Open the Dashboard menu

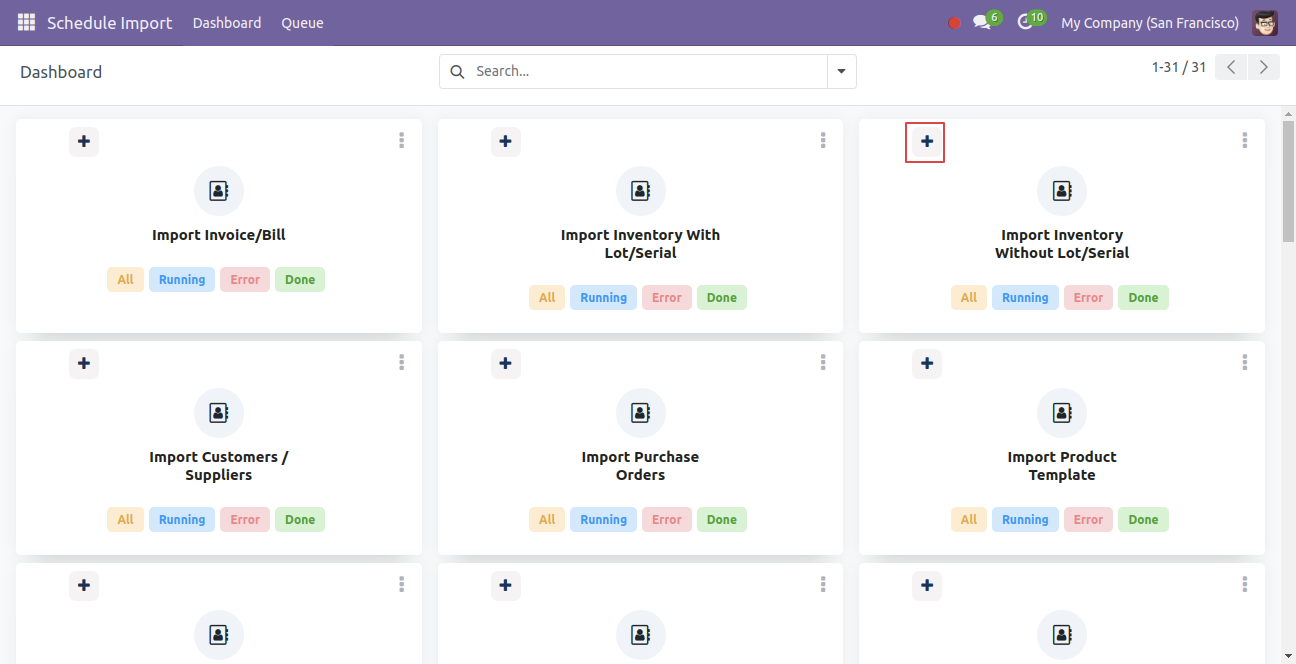tap(227, 23)
